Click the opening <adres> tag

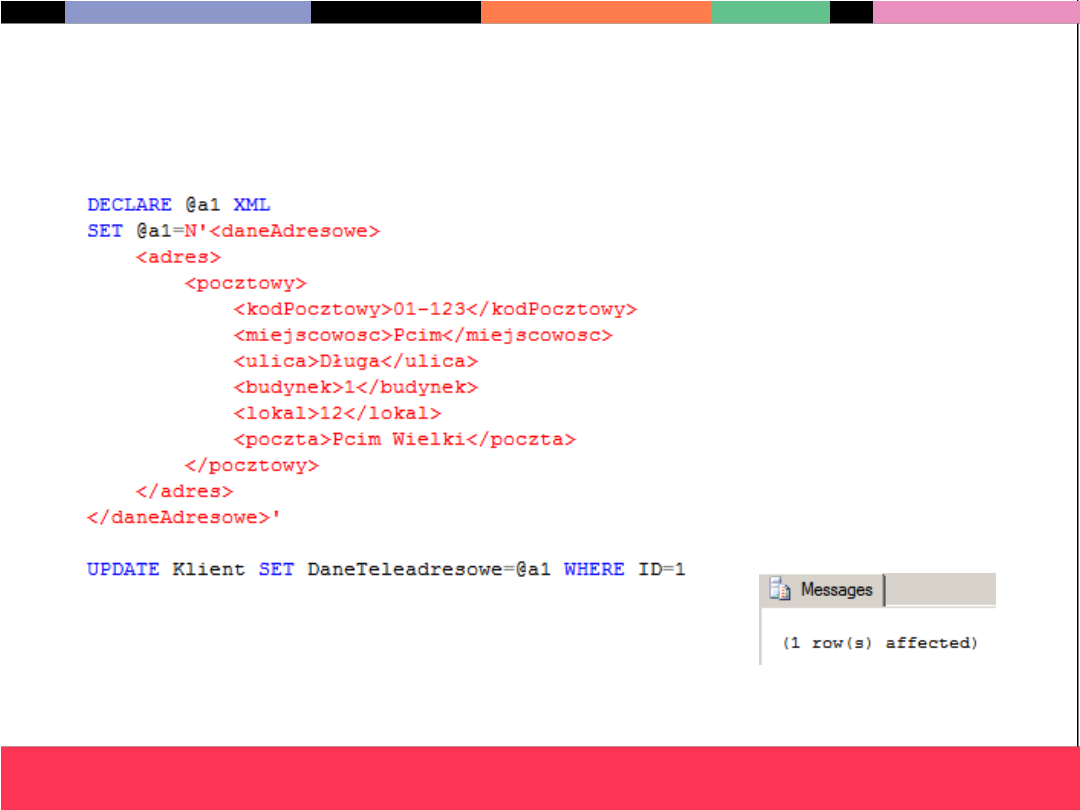pyautogui.click(x=178, y=257)
